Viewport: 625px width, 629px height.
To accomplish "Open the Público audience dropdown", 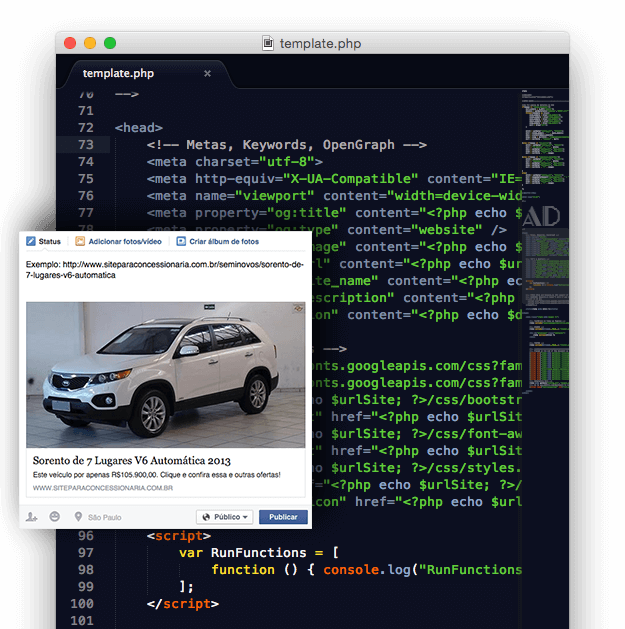I will tap(225, 517).
